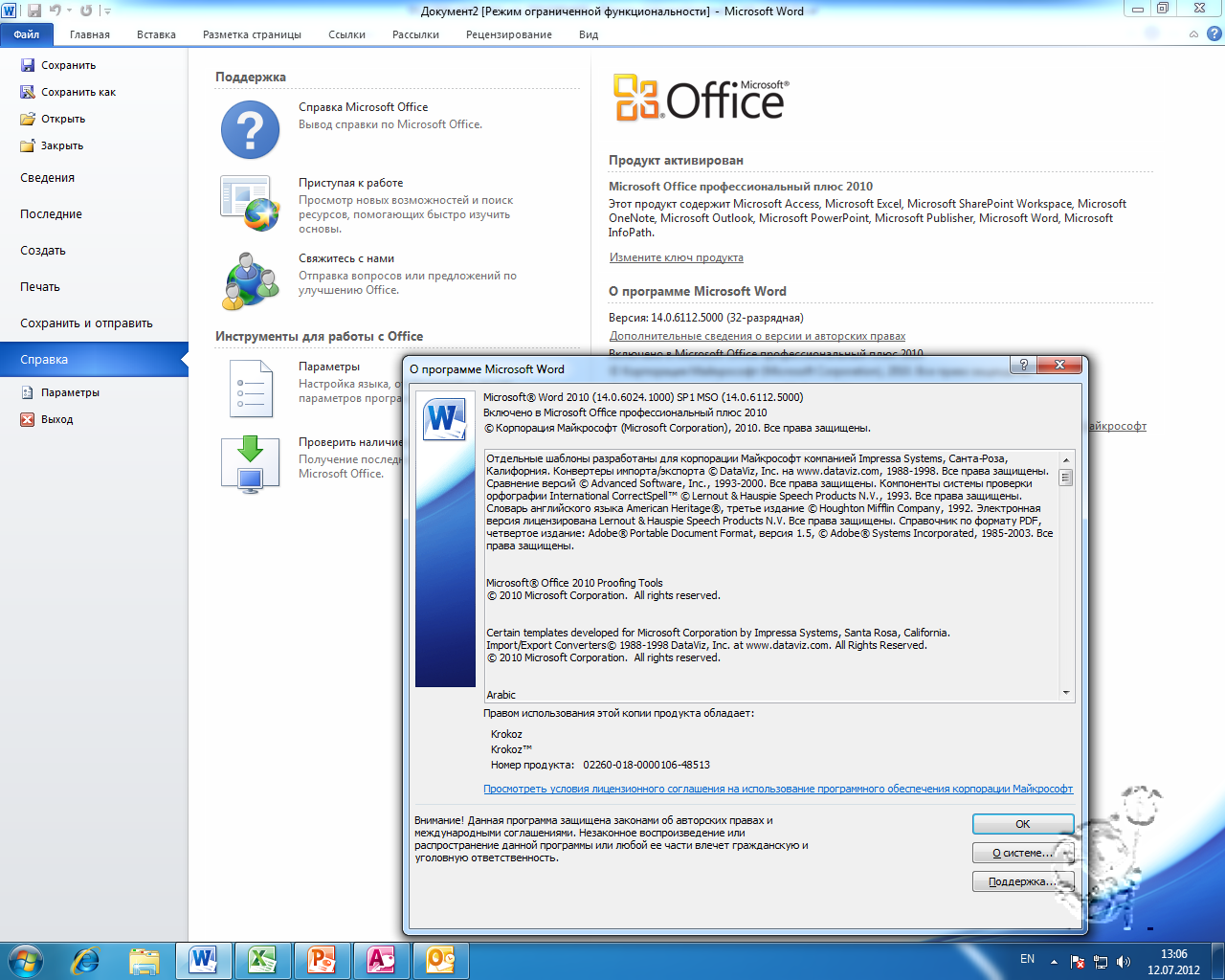Click the О системе button
Screen dimensions: 1225x980
click(1022, 853)
